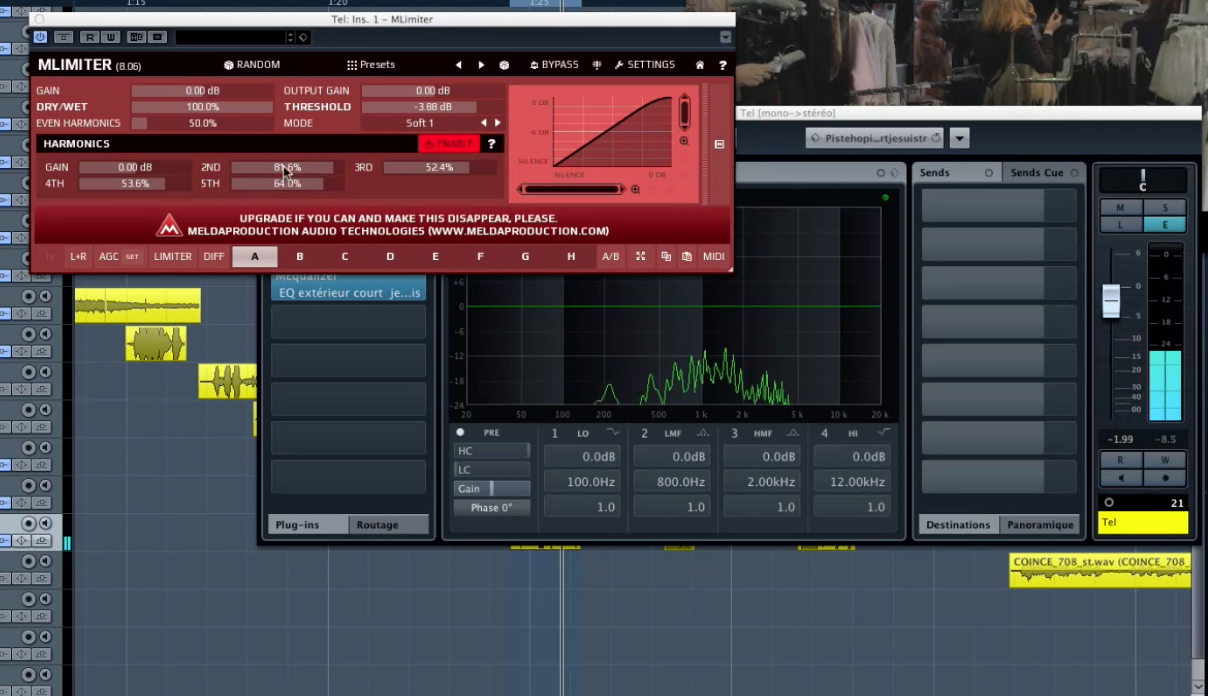Toggle the LIMITER button
This screenshot has width=1208, height=696.
172,257
